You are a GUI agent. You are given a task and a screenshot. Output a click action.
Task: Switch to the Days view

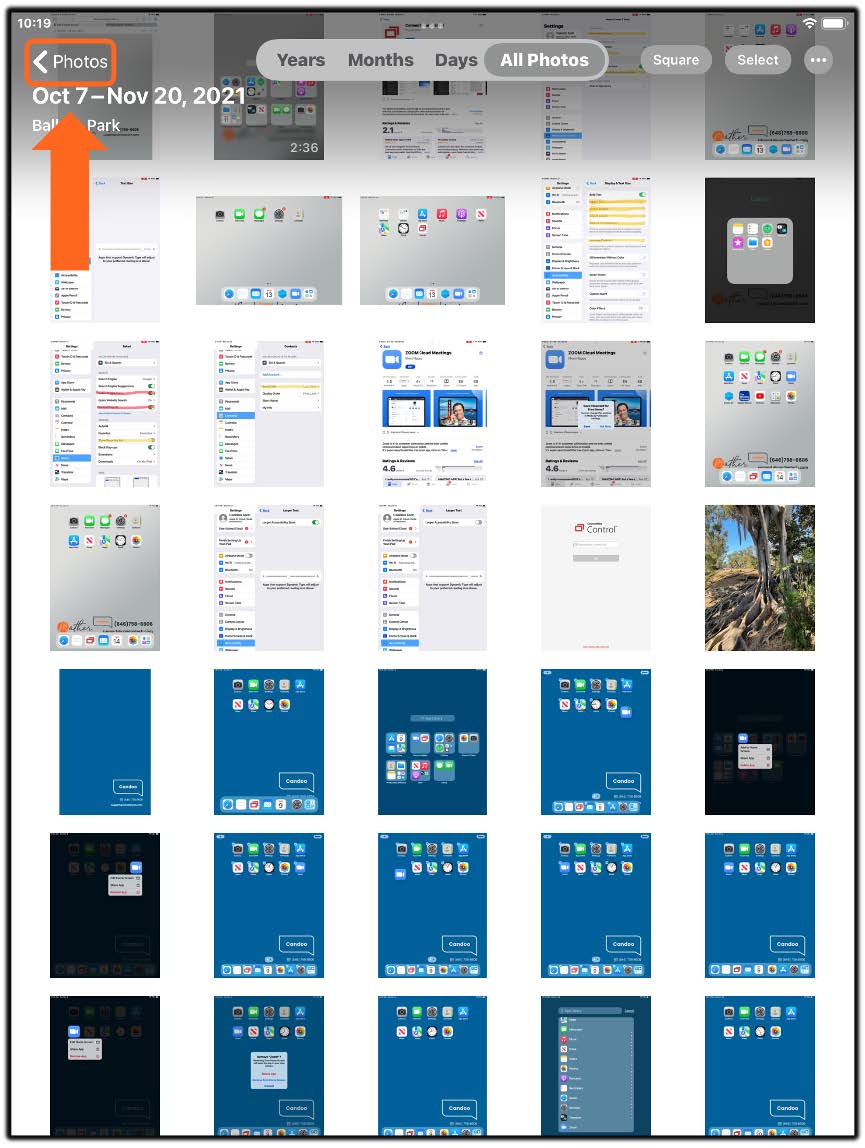point(456,60)
